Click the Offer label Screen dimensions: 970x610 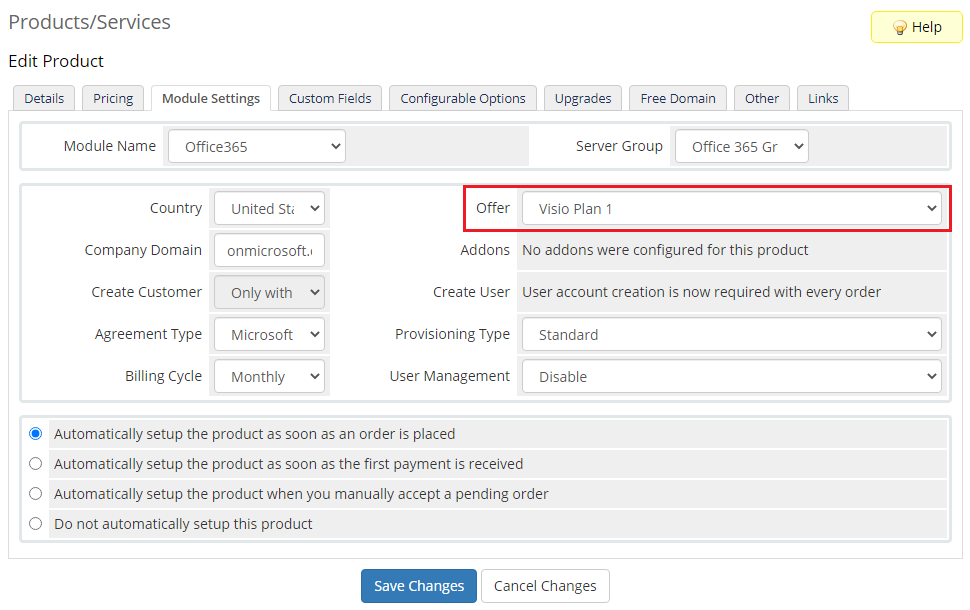point(493,208)
